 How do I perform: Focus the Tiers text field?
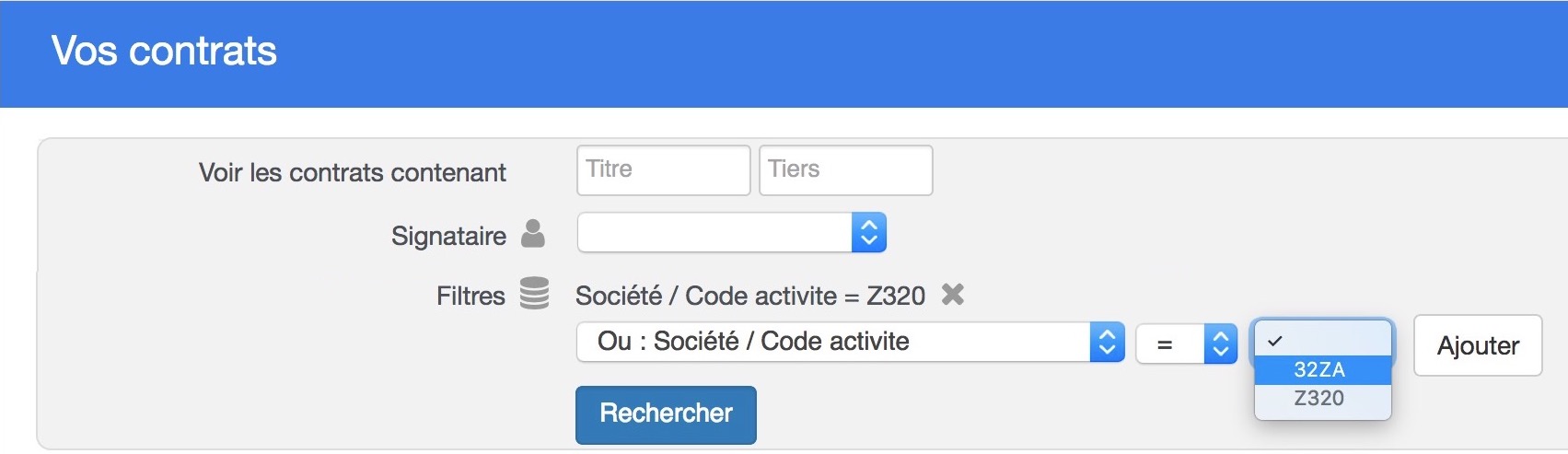[x=846, y=170]
